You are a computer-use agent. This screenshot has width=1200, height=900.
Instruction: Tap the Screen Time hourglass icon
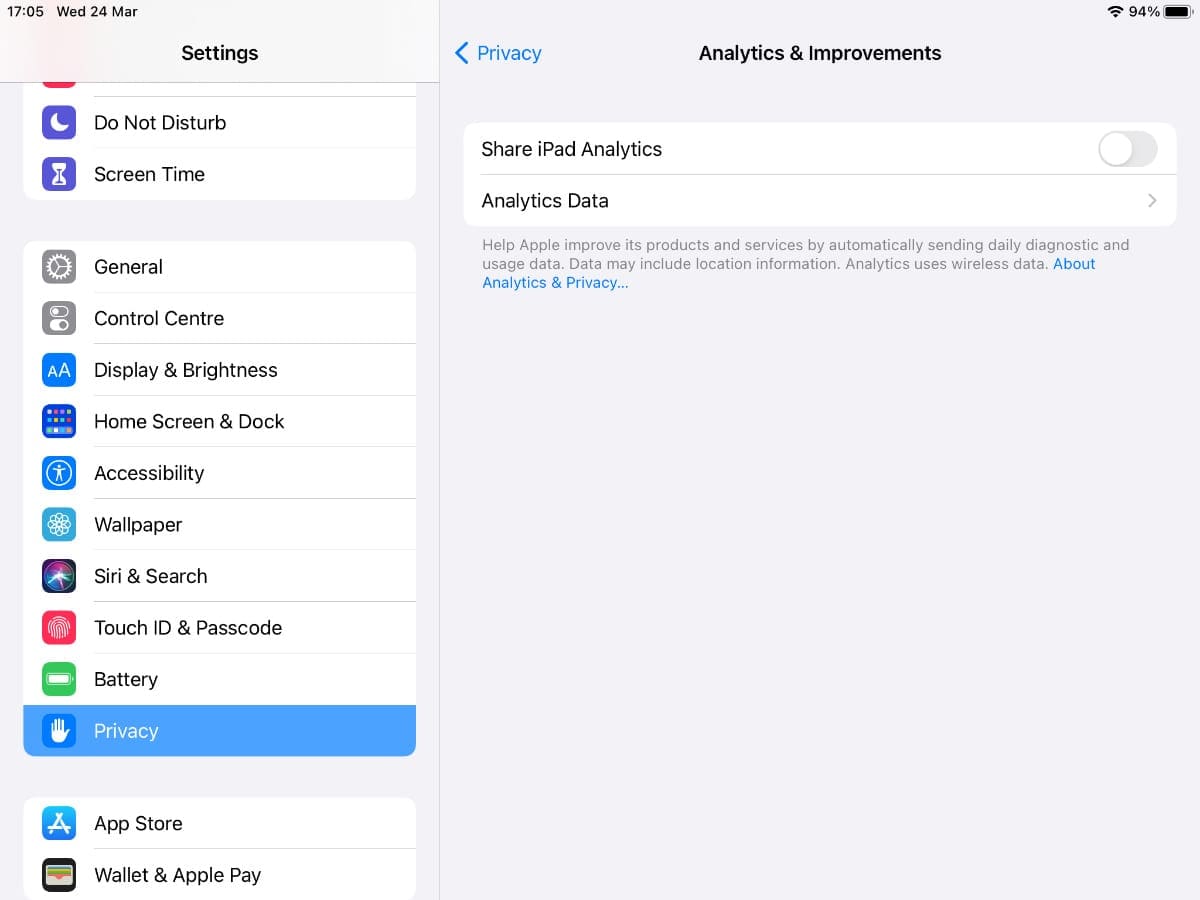tap(59, 174)
